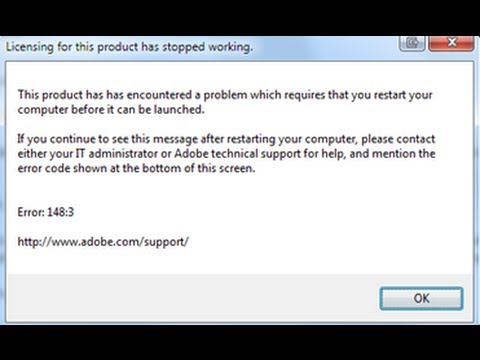Click the OK button
Image resolution: width=480 pixels, height=360 pixels.
coord(421,298)
